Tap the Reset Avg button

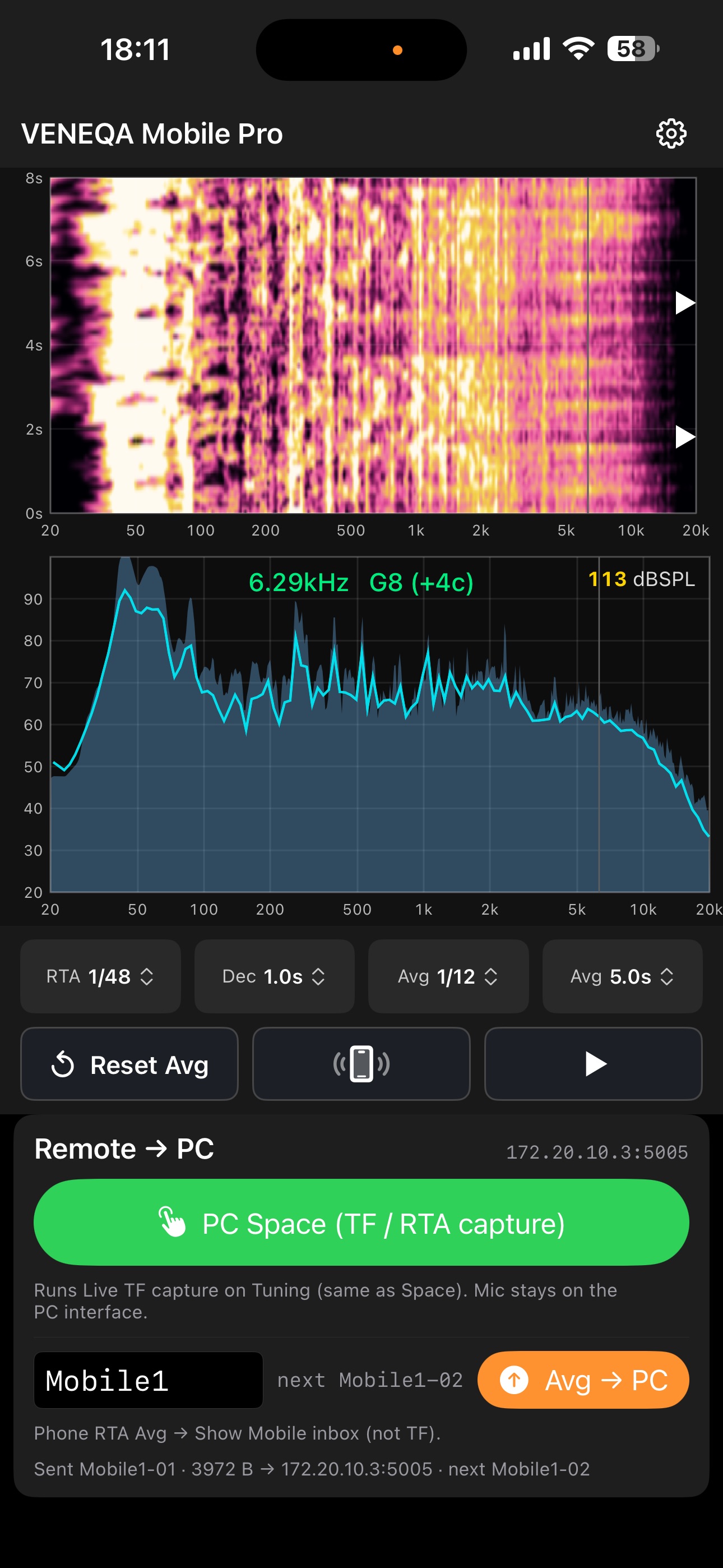[x=129, y=1063]
